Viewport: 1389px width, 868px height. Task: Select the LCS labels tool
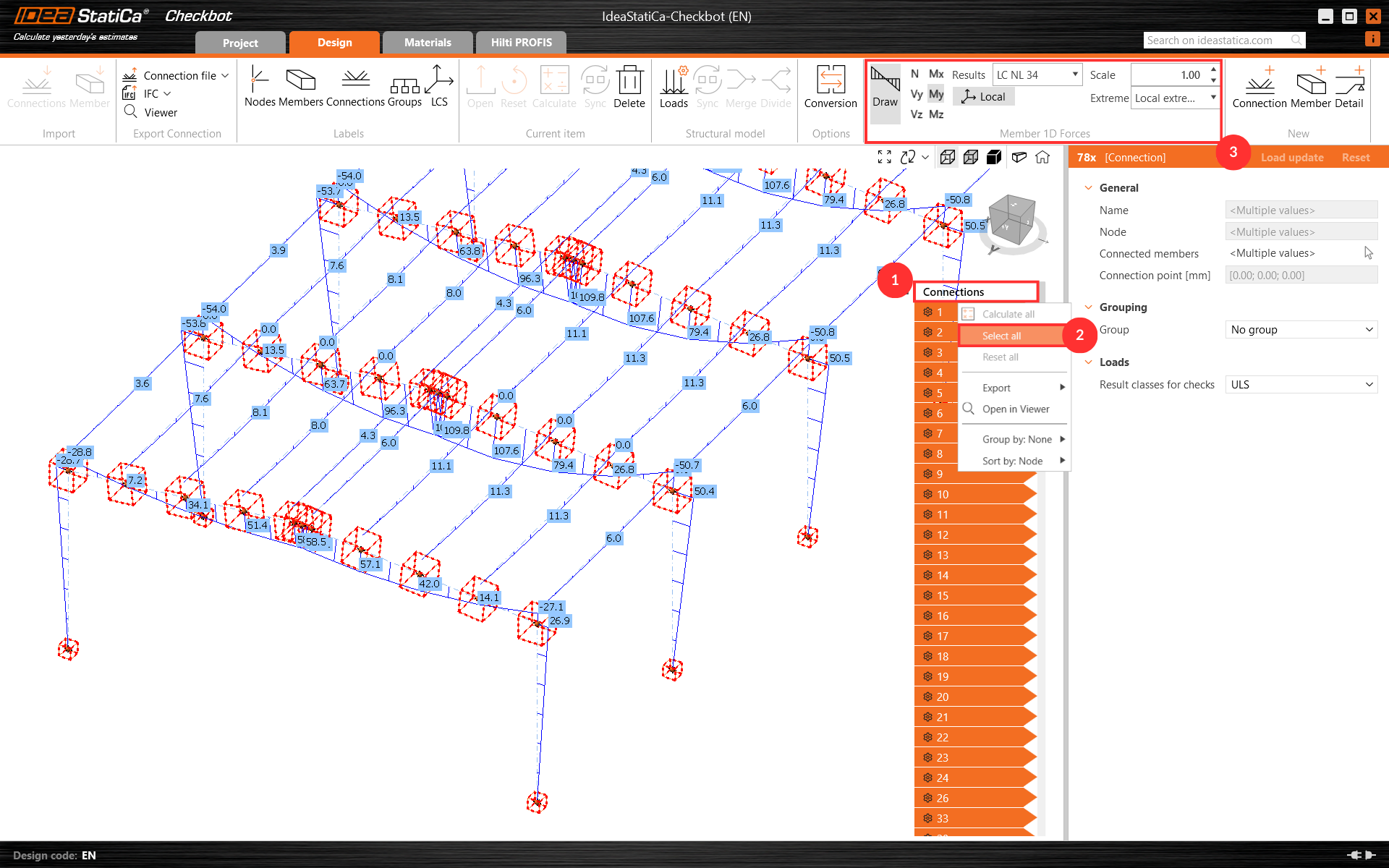click(439, 85)
